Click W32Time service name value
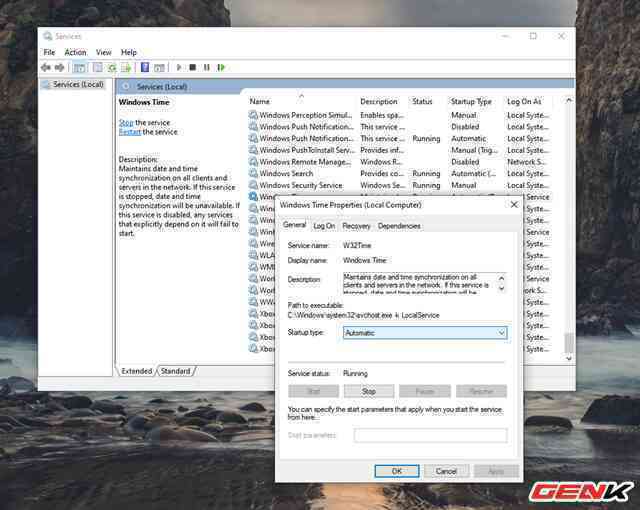This screenshot has width=640, height=510. point(357,245)
